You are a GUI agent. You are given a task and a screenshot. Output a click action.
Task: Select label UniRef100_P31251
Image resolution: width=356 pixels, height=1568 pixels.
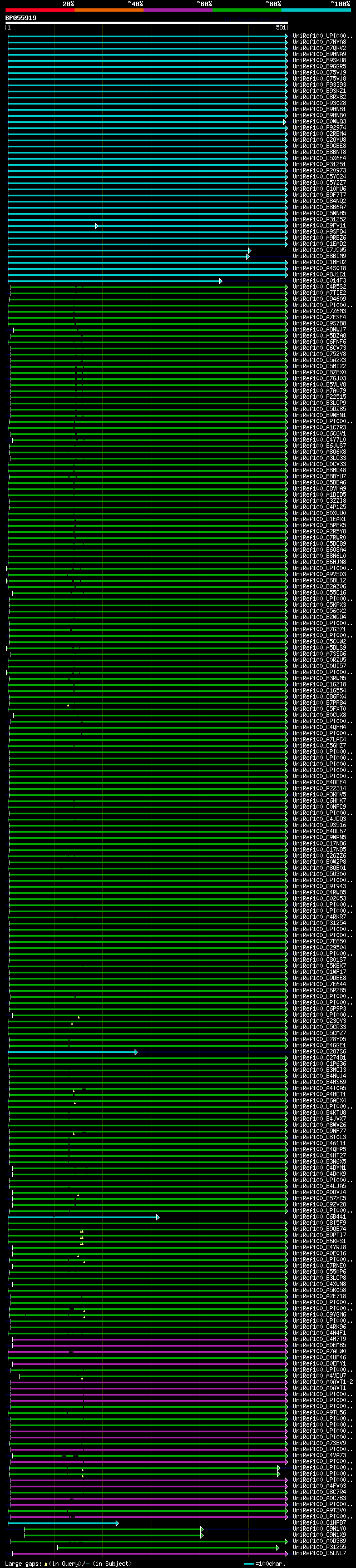[319, 164]
